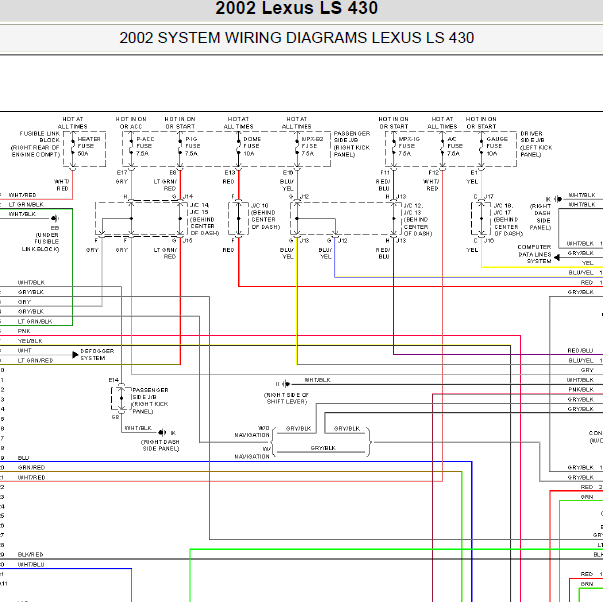Select the E10 connector pin label
603x602 pixels.
[288, 172]
